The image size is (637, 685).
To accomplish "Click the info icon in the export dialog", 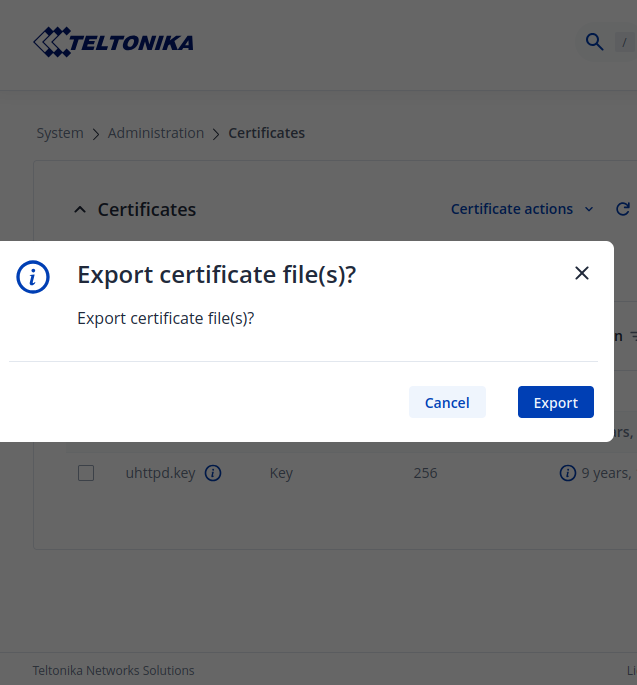I will [x=33, y=276].
